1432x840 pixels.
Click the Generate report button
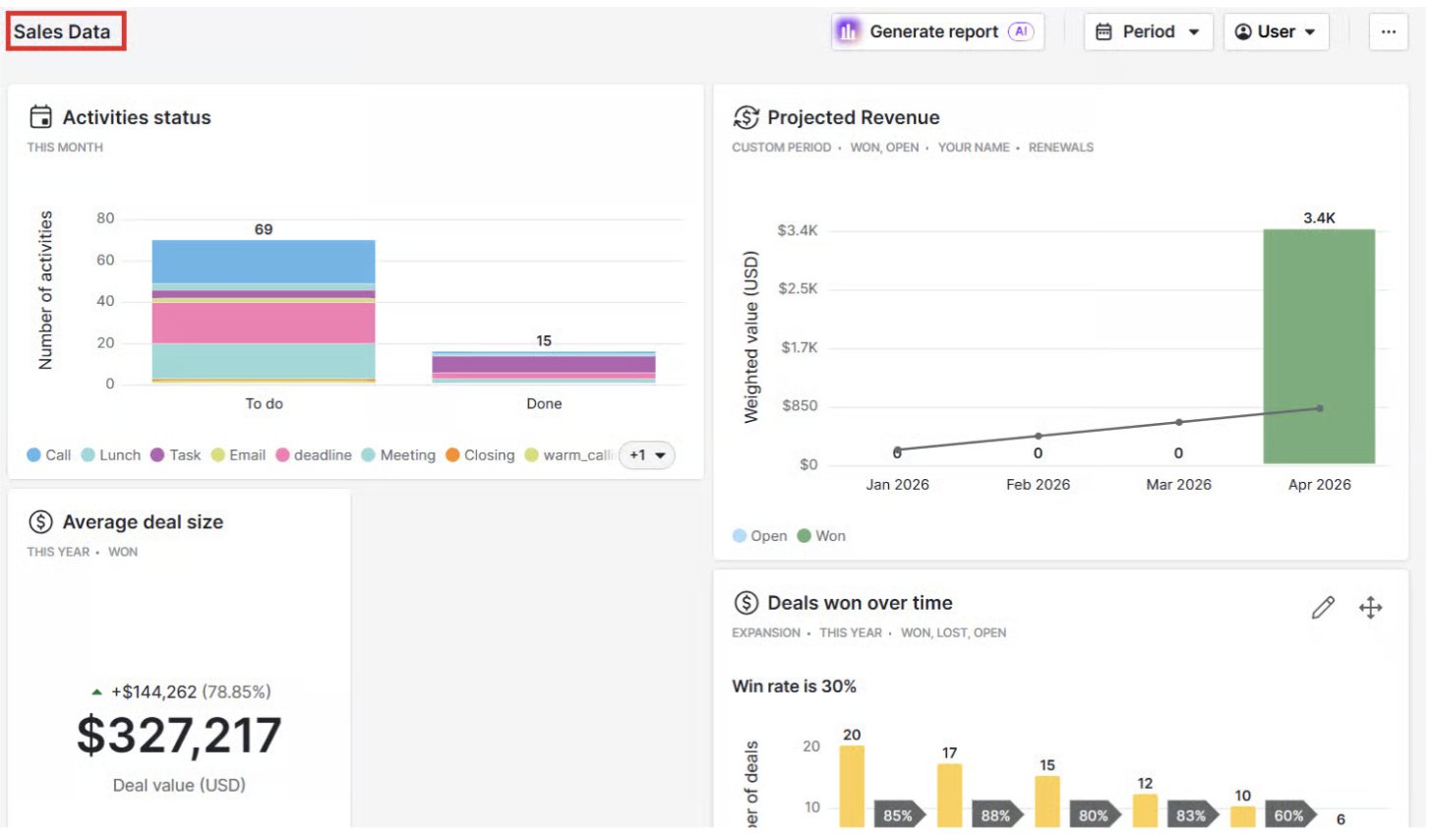point(937,31)
